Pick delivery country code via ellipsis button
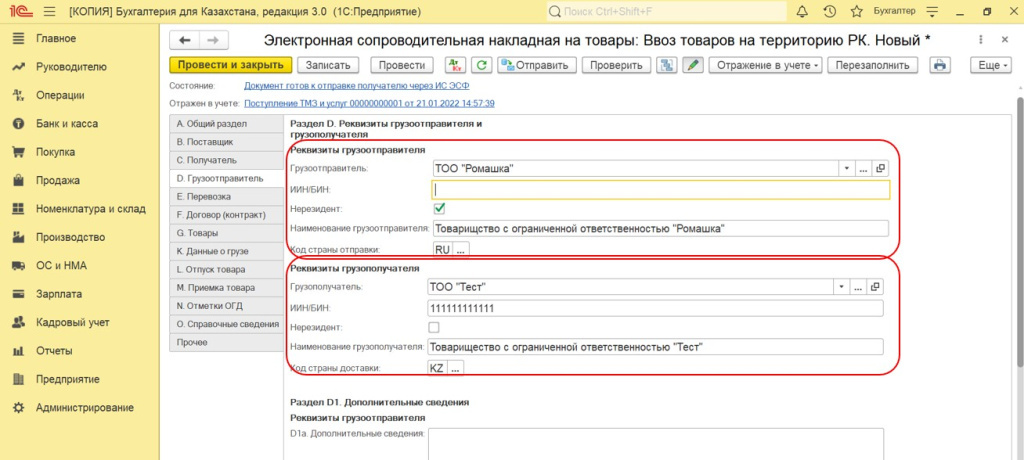This screenshot has width=1024, height=460. (456, 368)
